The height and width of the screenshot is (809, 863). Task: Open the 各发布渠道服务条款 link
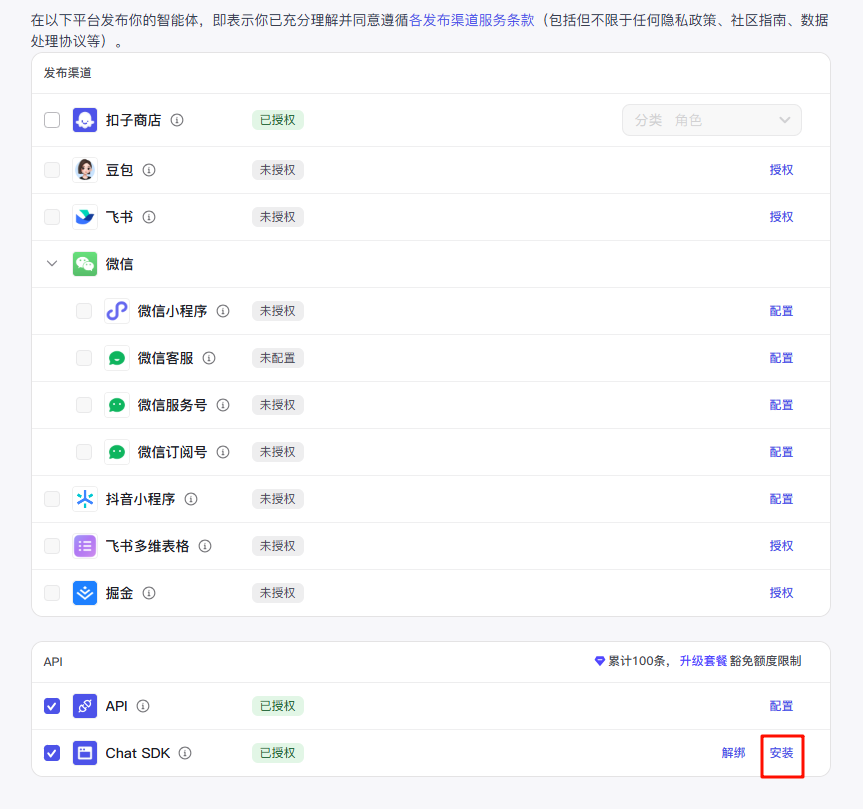[474, 19]
